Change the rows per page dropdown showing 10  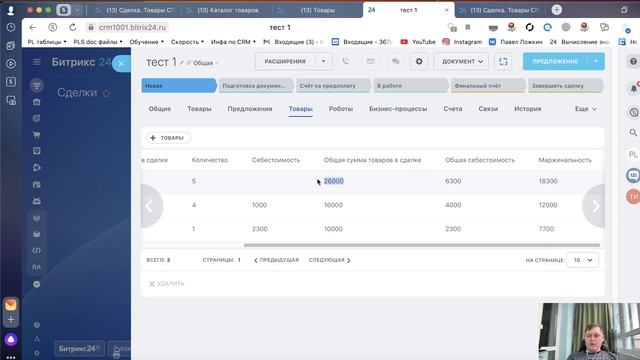582,260
